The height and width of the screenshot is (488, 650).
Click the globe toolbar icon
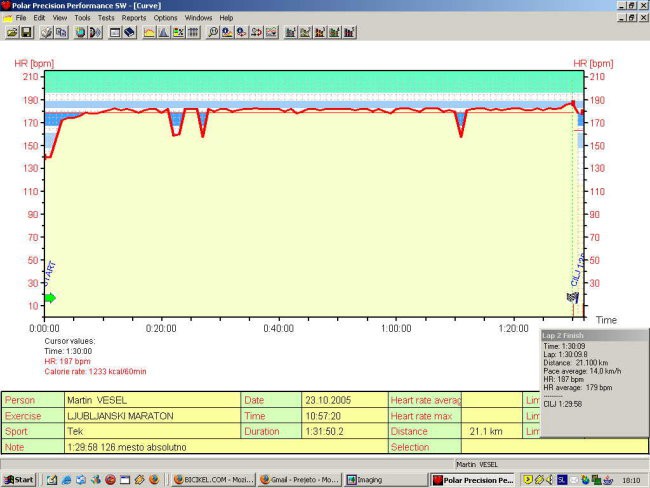point(80,32)
